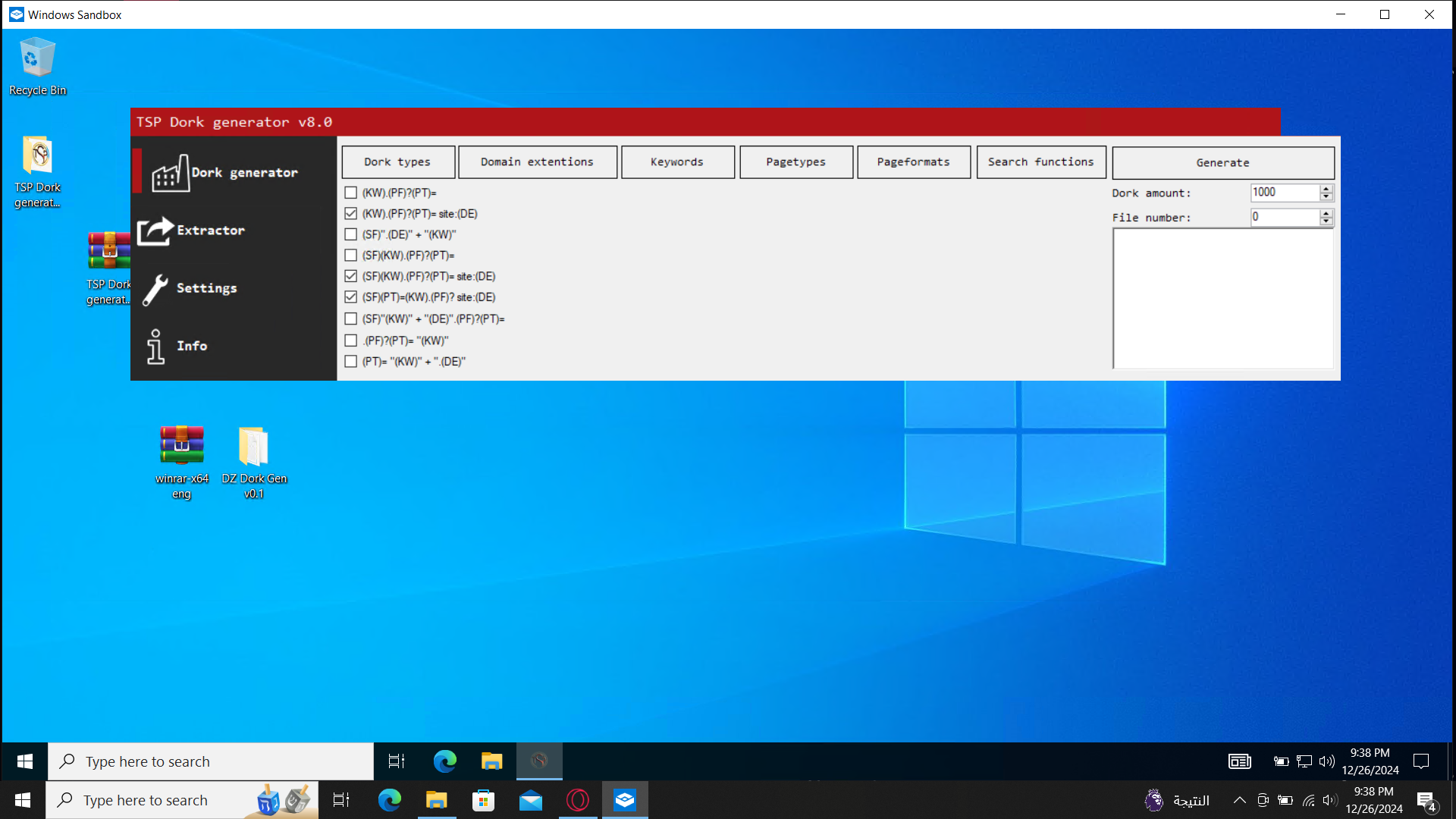
Task: Open Task View in sandbox taskbar
Action: [396, 761]
